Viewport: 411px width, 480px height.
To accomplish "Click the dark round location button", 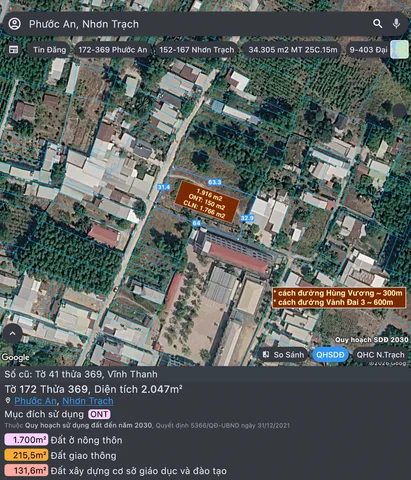I will [x=400, y=110].
